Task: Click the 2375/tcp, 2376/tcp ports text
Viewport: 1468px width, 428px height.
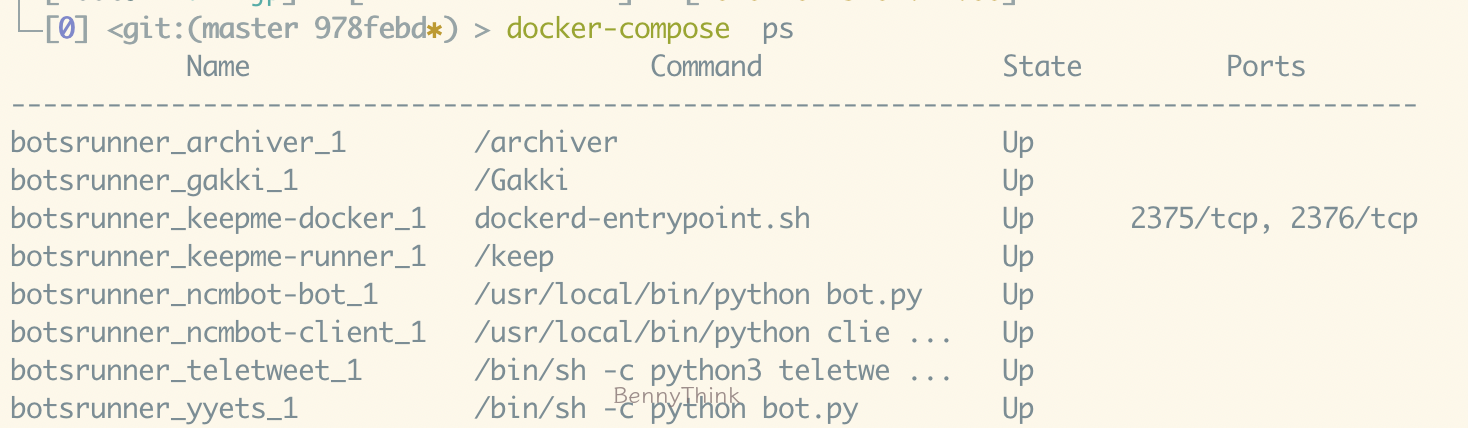Action: coord(1273,219)
